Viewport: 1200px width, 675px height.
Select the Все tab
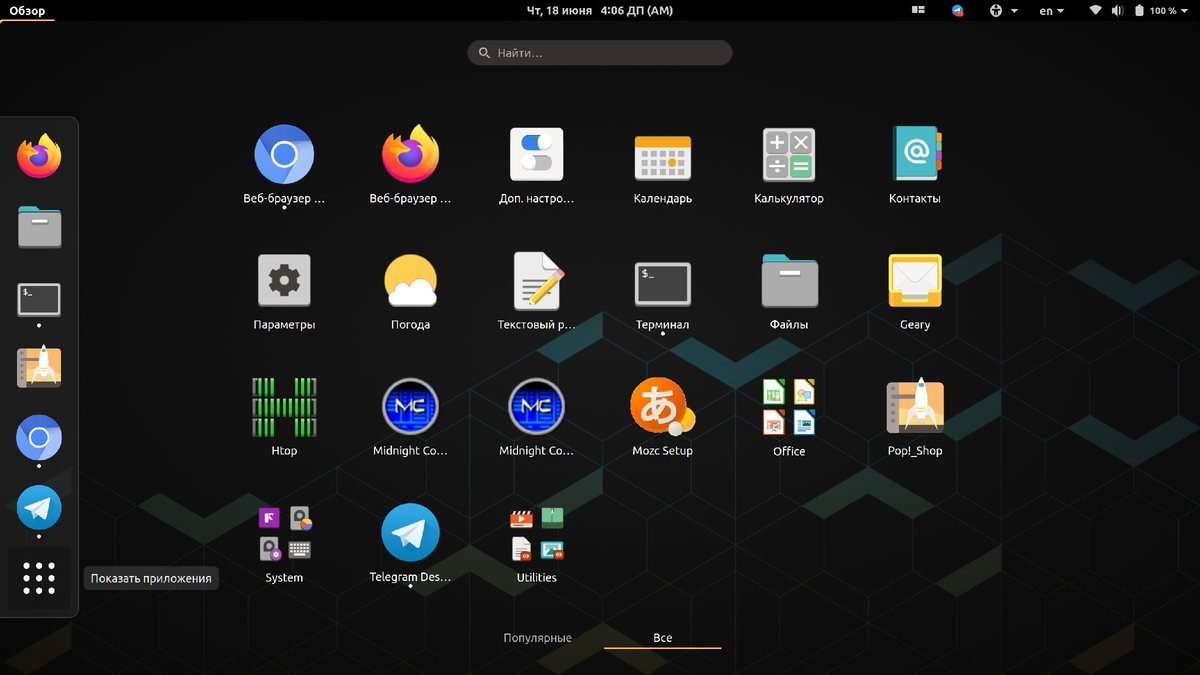[663, 638]
